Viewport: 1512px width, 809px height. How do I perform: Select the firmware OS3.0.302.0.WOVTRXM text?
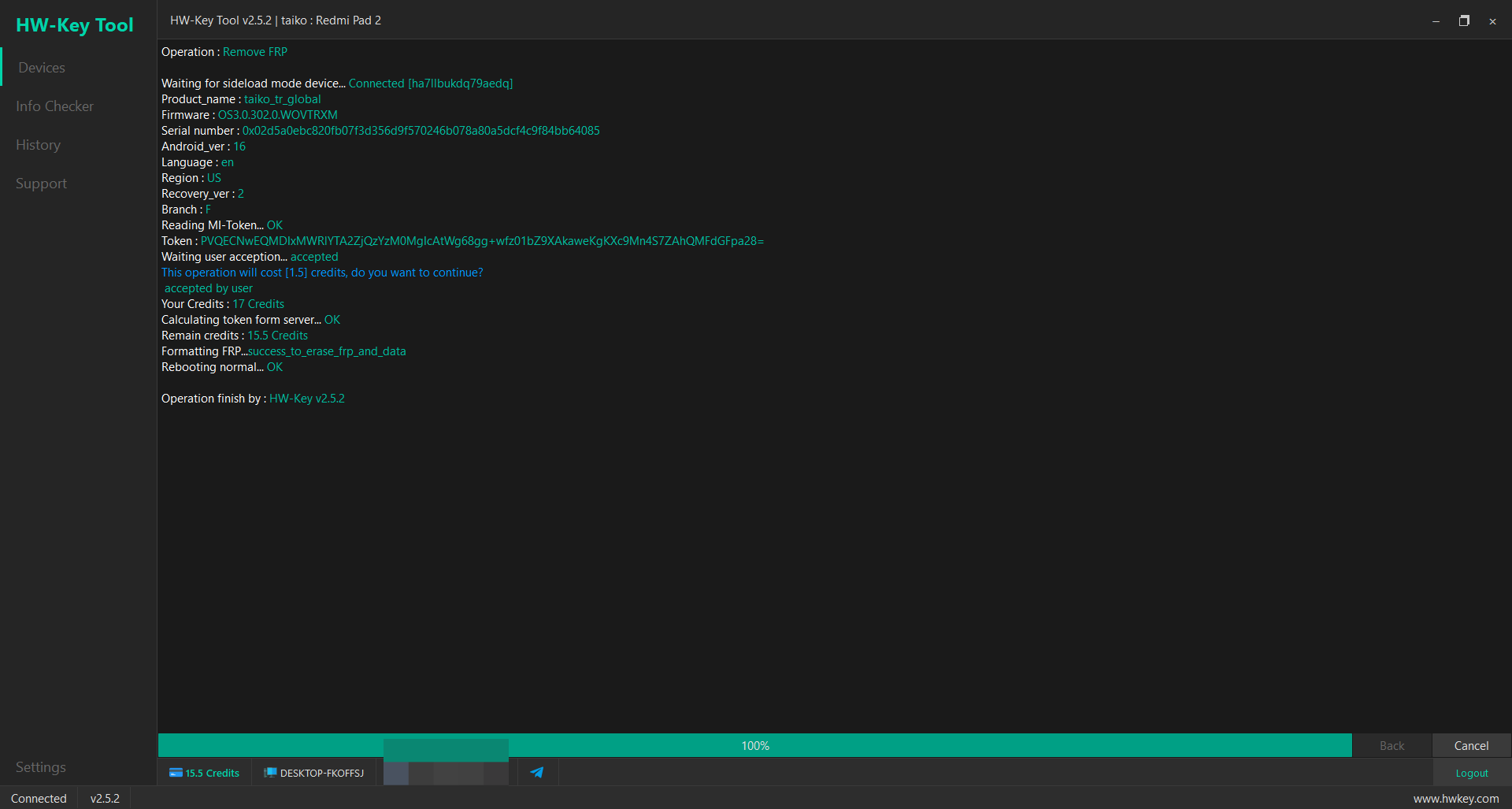278,115
